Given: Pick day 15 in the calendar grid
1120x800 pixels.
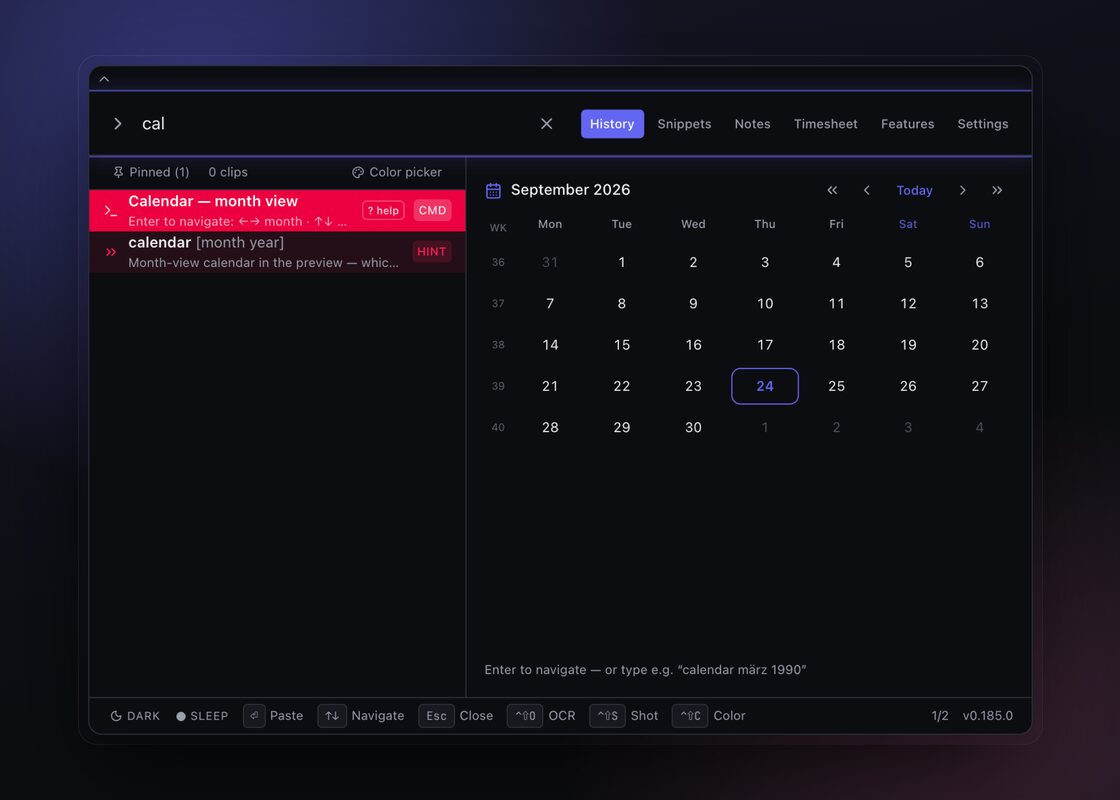Looking at the screenshot, I should tap(621, 345).
